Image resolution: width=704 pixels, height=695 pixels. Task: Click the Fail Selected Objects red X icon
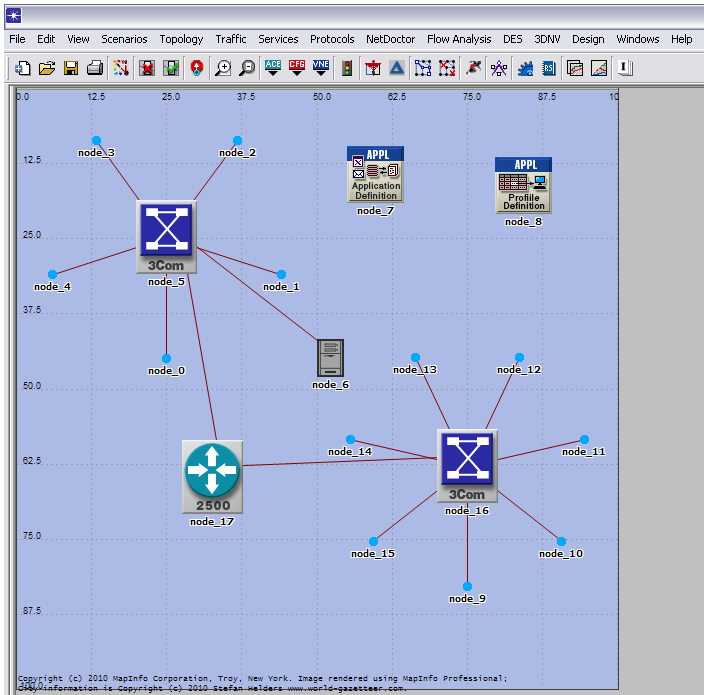point(147,68)
